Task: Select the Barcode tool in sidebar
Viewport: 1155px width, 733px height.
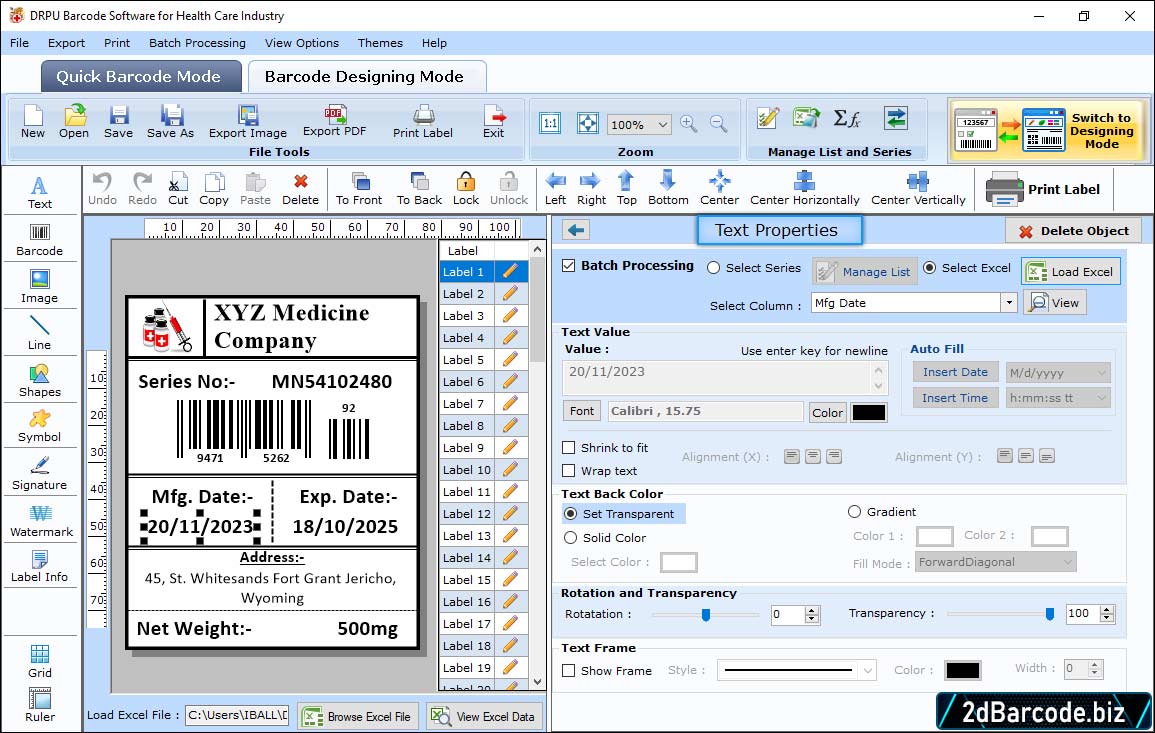Action: [40, 240]
